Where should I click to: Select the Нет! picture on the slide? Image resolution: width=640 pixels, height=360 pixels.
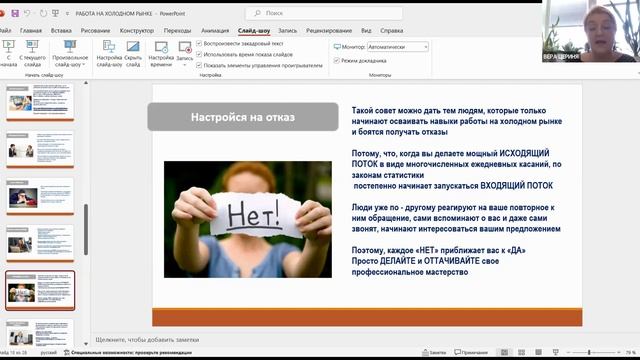tap(248, 220)
